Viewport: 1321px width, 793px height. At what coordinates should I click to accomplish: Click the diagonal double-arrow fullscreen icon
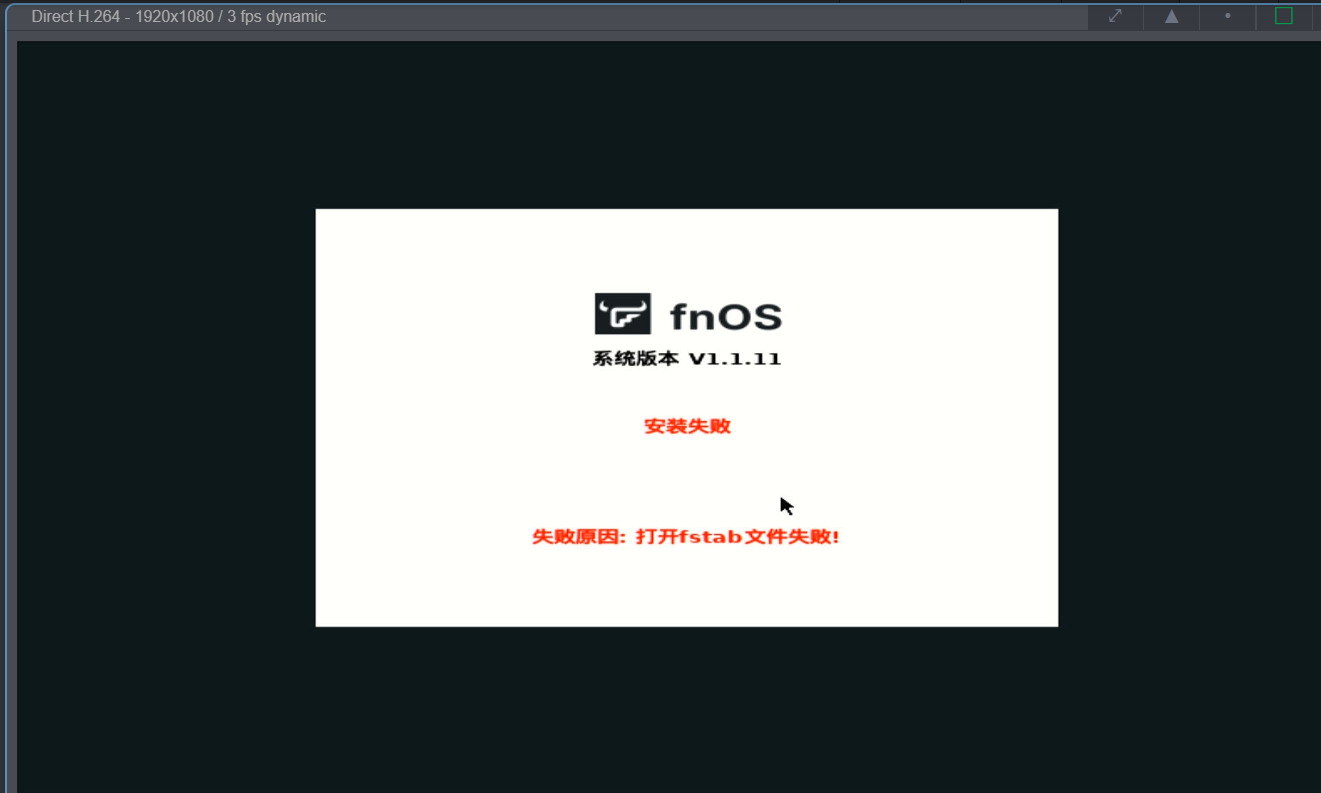pyautogui.click(x=1115, y=16)
